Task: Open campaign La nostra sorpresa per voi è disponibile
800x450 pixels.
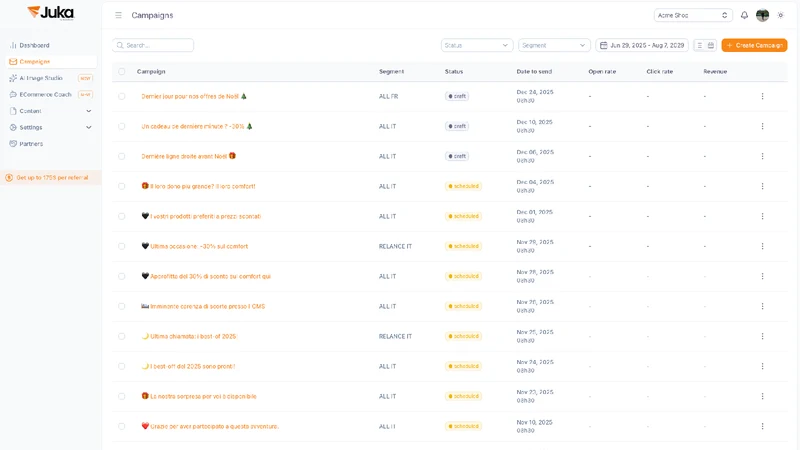Action: (198, 396)
